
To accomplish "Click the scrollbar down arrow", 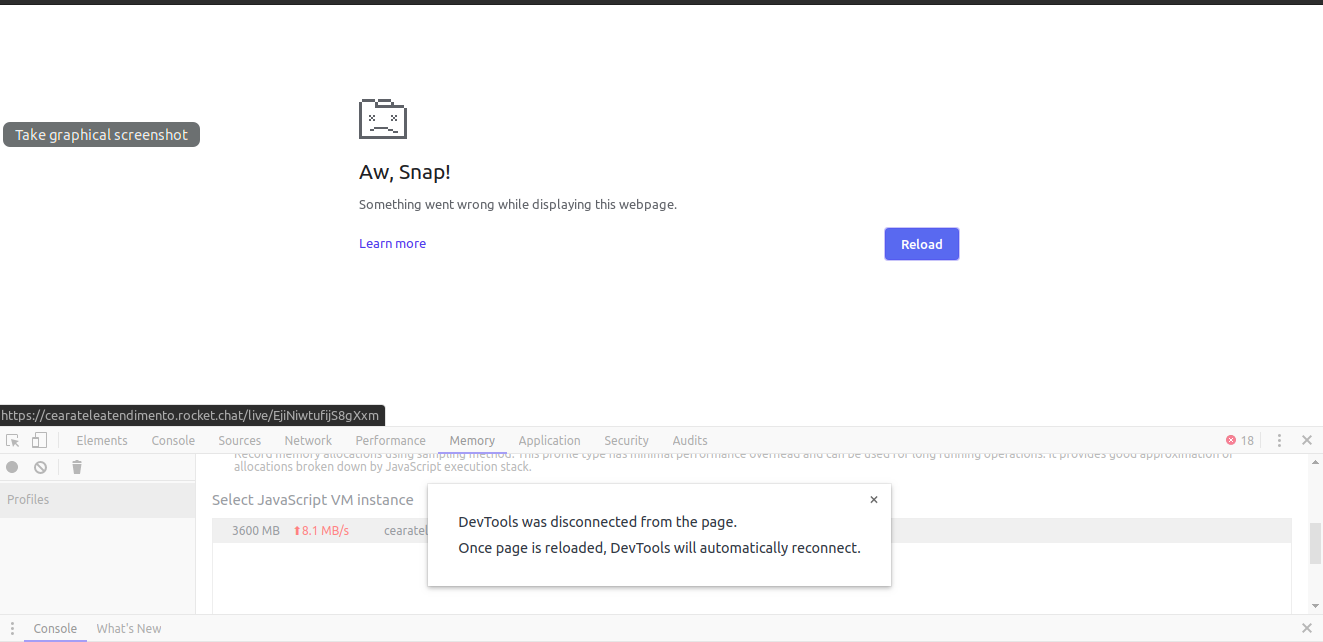I will [x=1315, y=605].
